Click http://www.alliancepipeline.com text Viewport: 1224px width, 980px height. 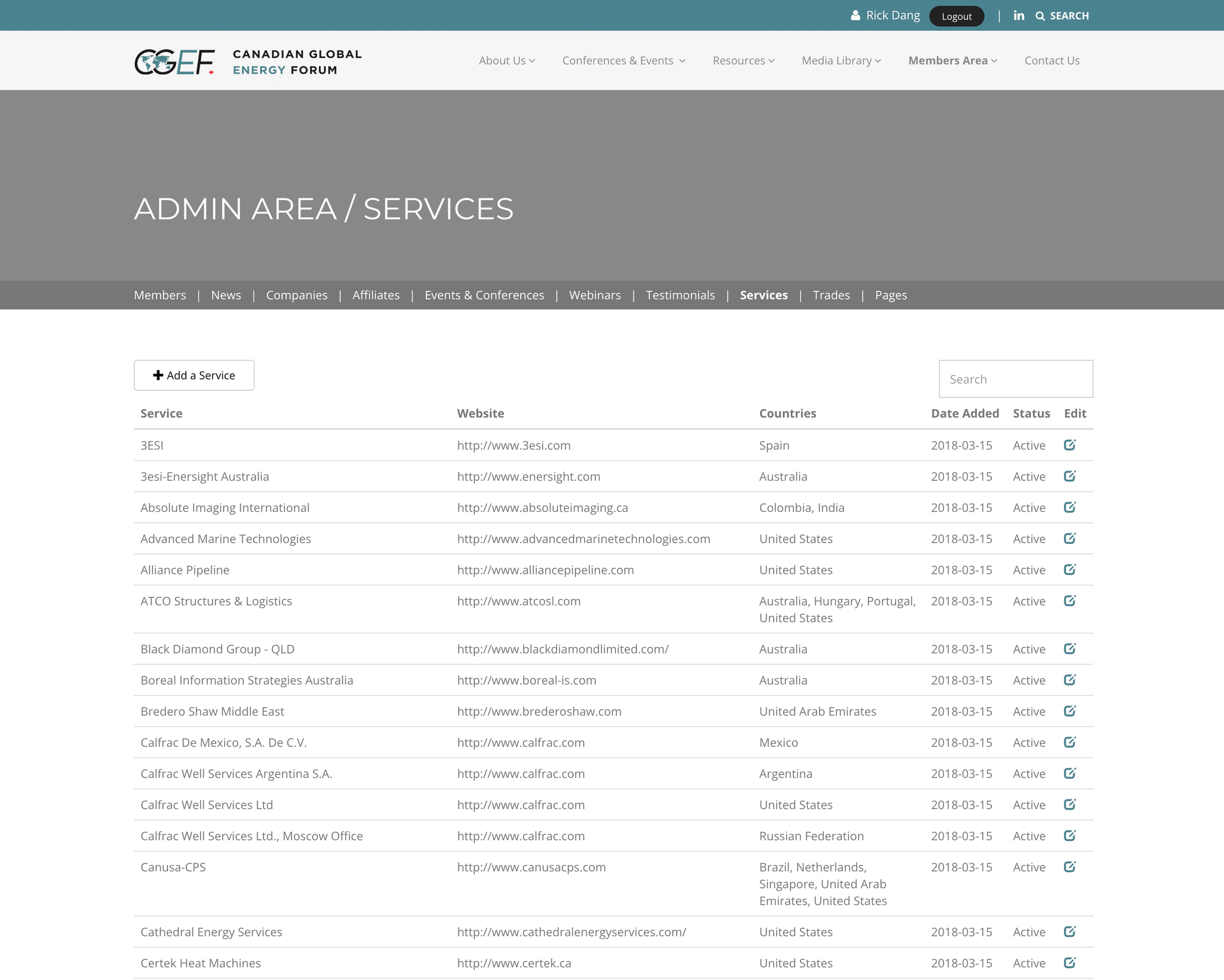(546, 570)
